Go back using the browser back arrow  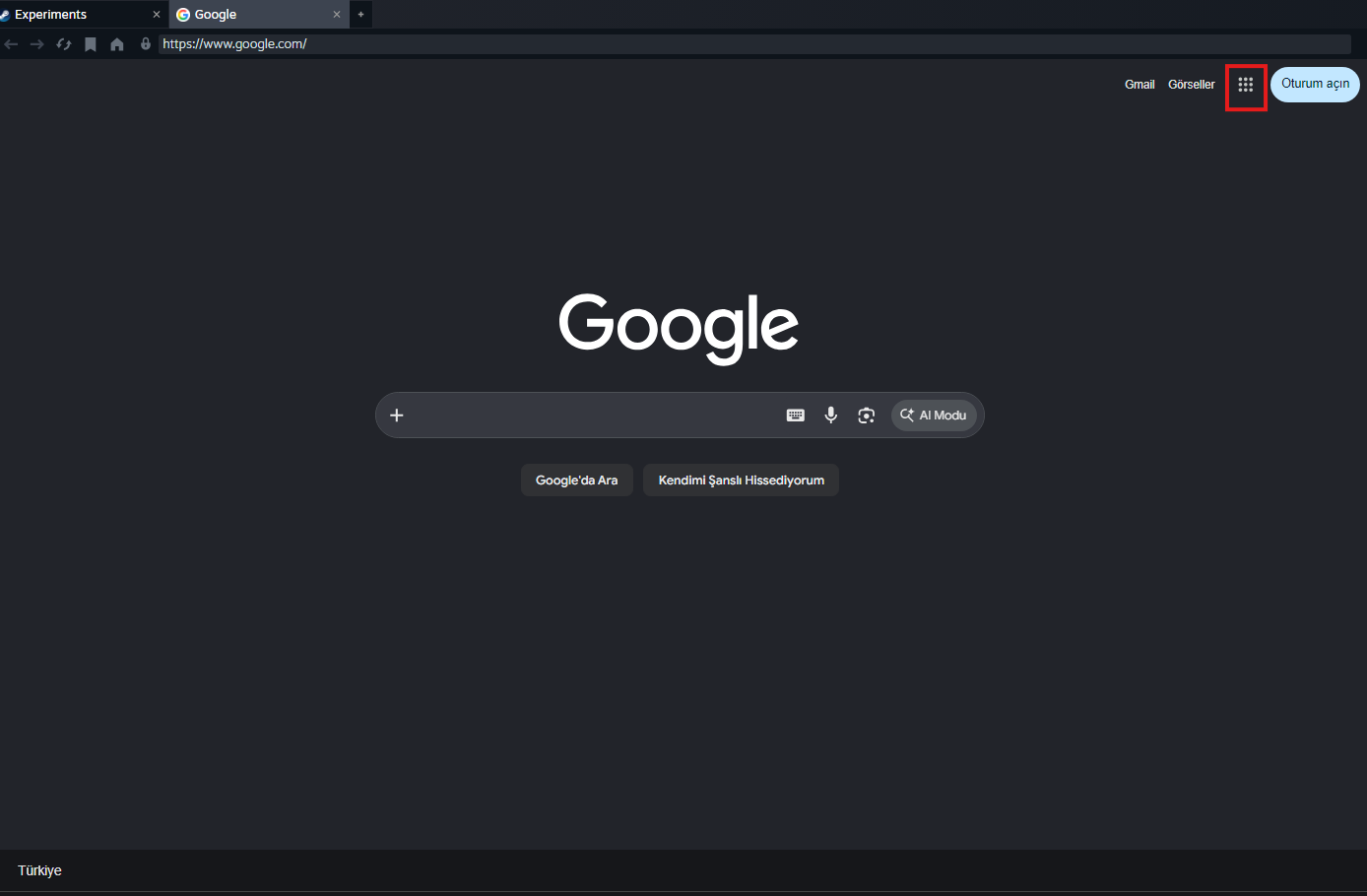(x=11, y=44)
